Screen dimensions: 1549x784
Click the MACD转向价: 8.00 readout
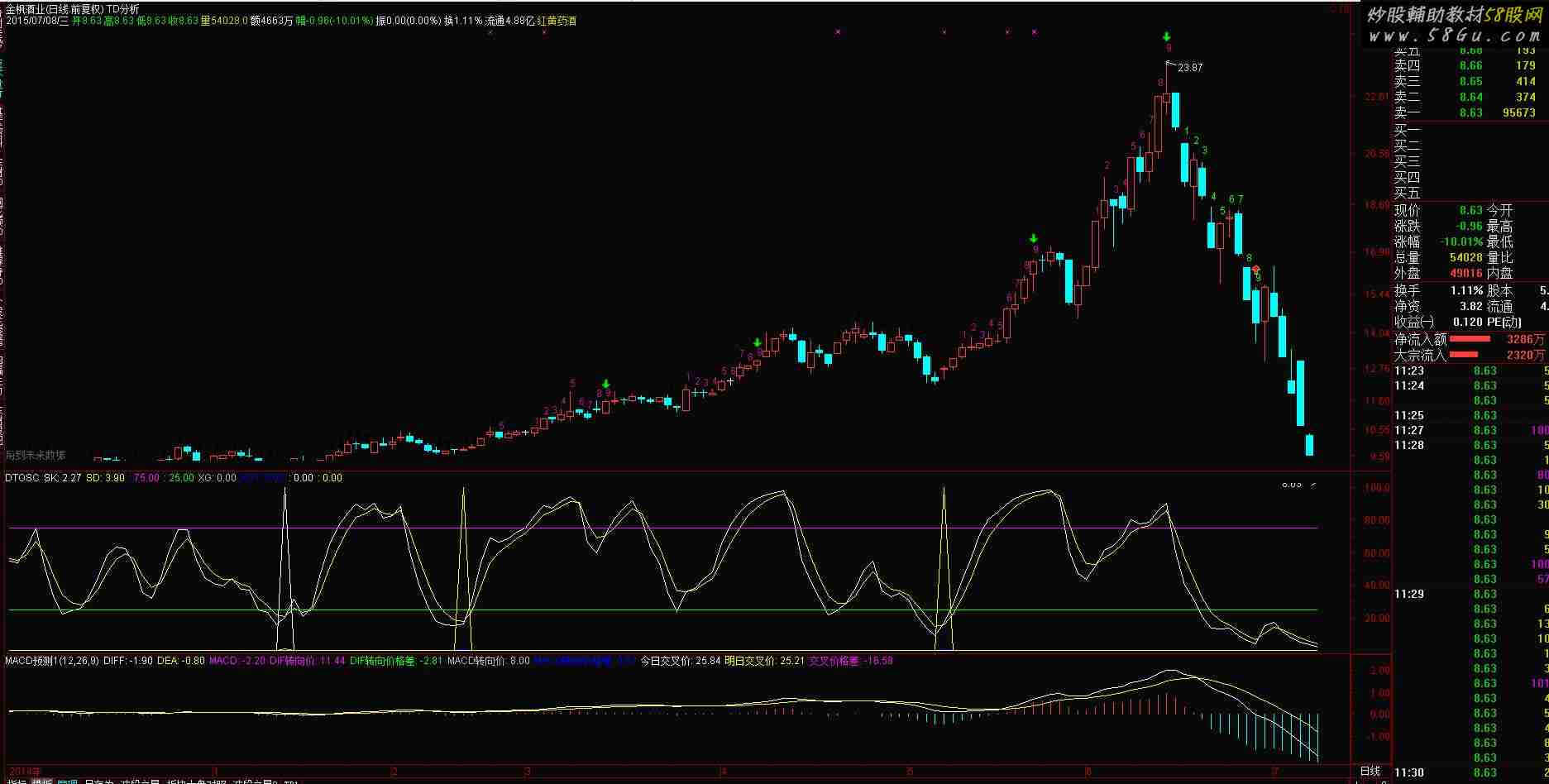click(489, 661)
